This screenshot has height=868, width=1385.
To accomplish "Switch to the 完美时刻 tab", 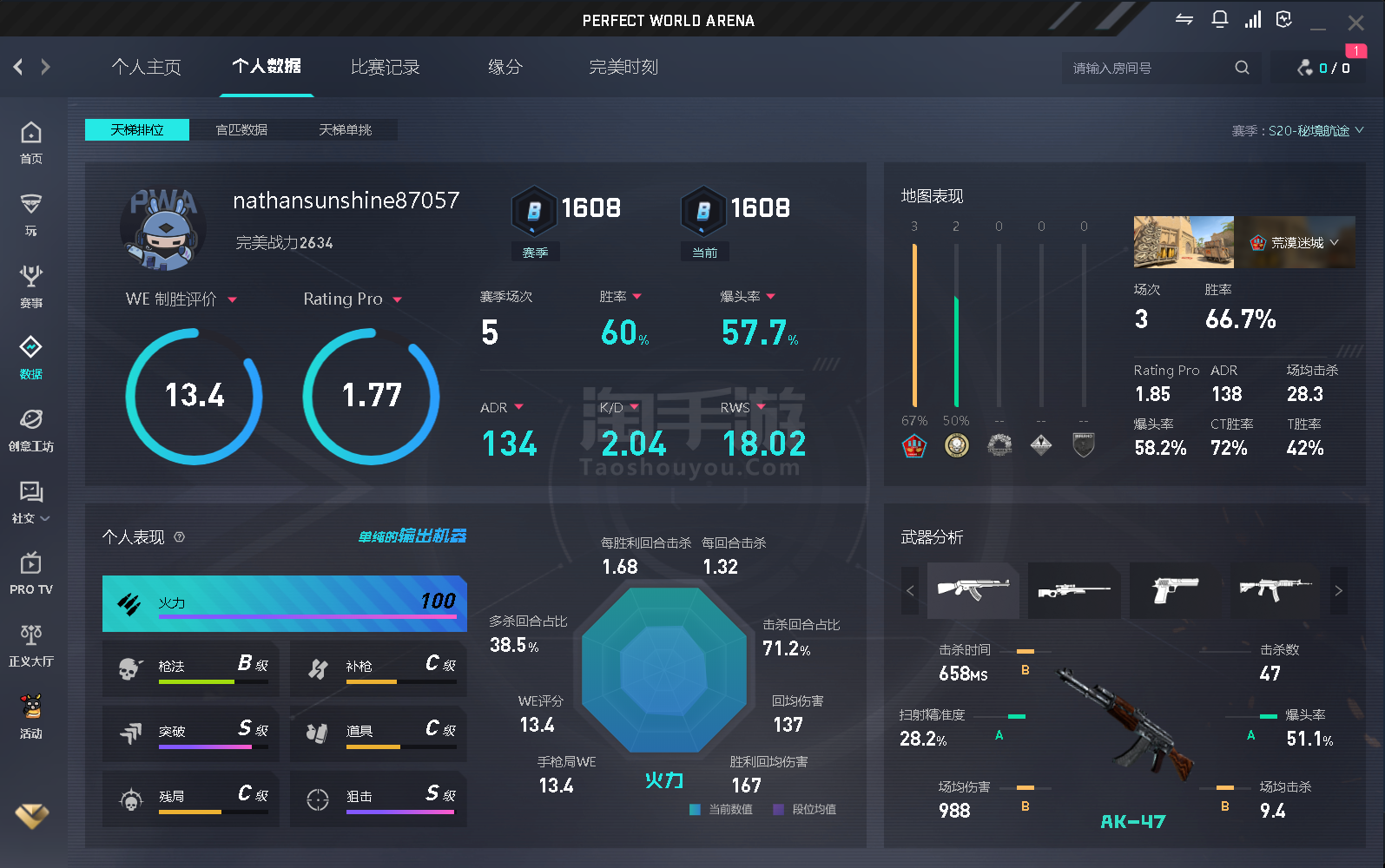I will [x=623, y=67].
